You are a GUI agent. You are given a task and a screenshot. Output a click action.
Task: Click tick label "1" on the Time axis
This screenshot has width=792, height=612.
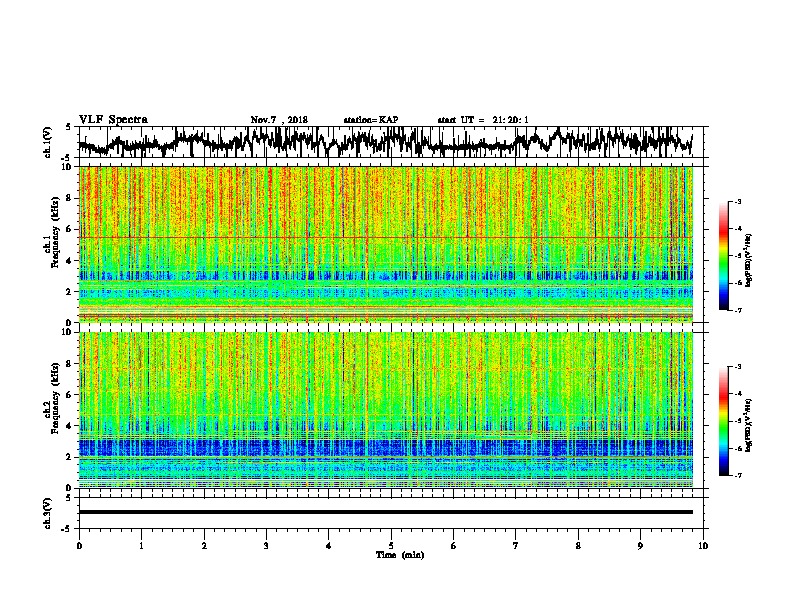pyautogui.click(x=141, y=546)
